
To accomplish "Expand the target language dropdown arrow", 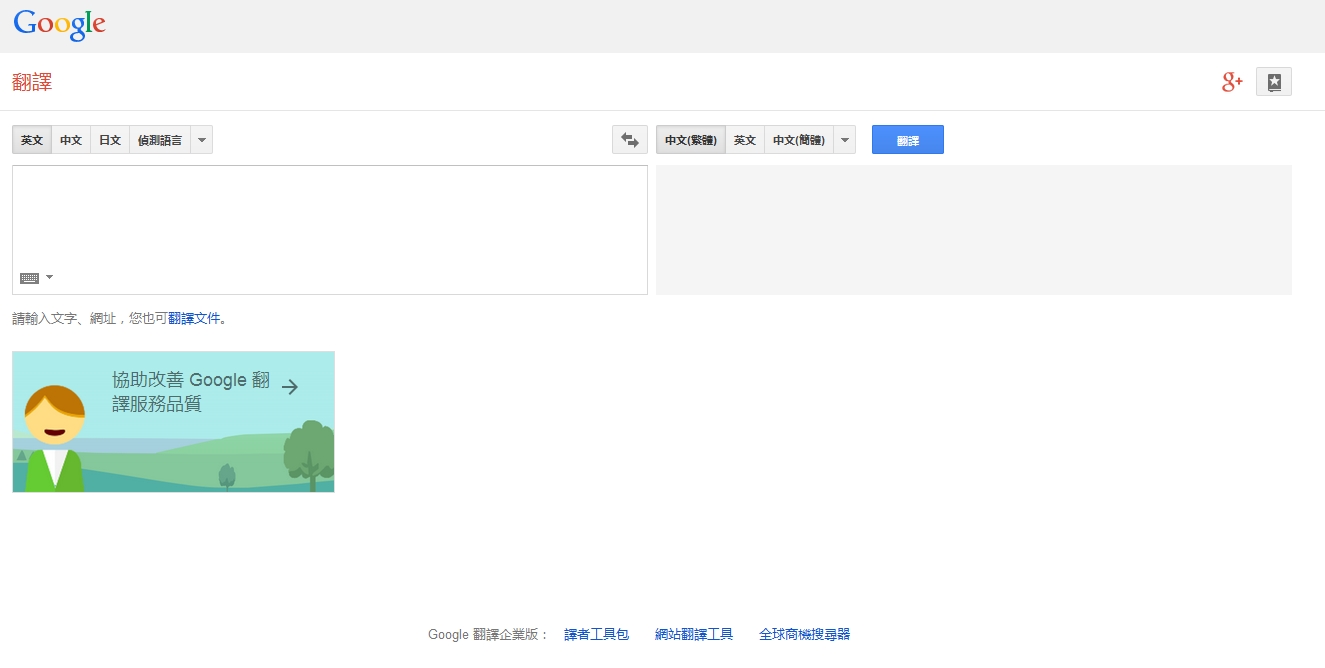I will (845, 140).
